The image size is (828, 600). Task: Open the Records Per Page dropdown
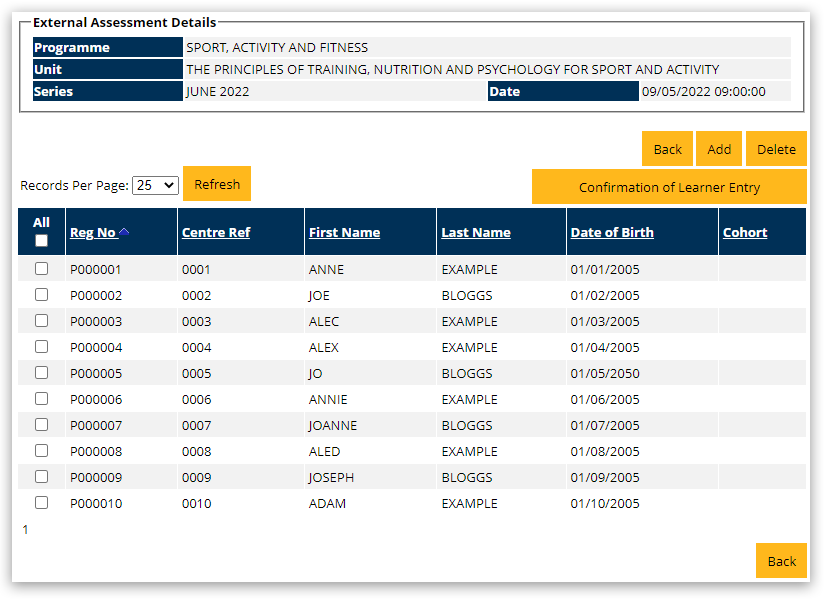click(x=155, y=184)
